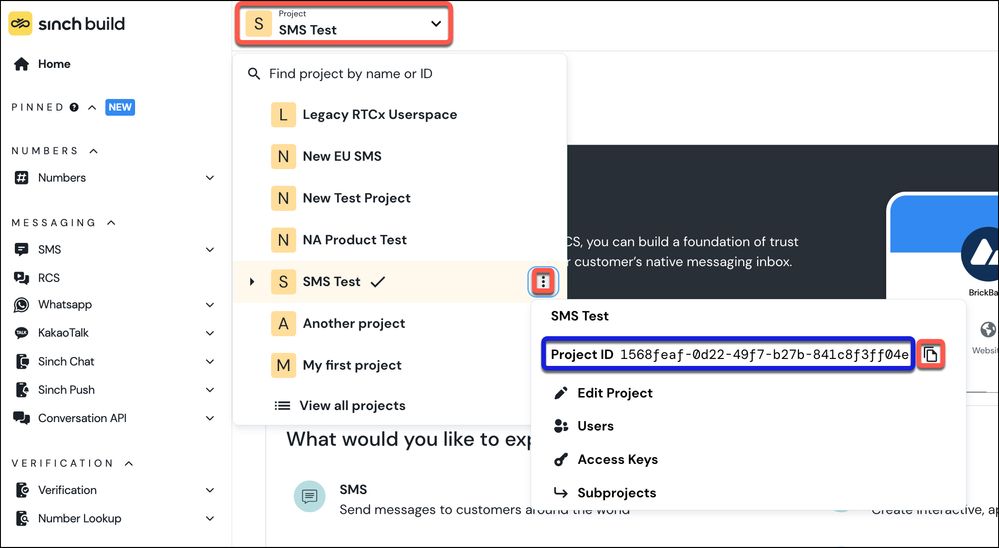Click the Numbers hash icon

click(22, 178)
